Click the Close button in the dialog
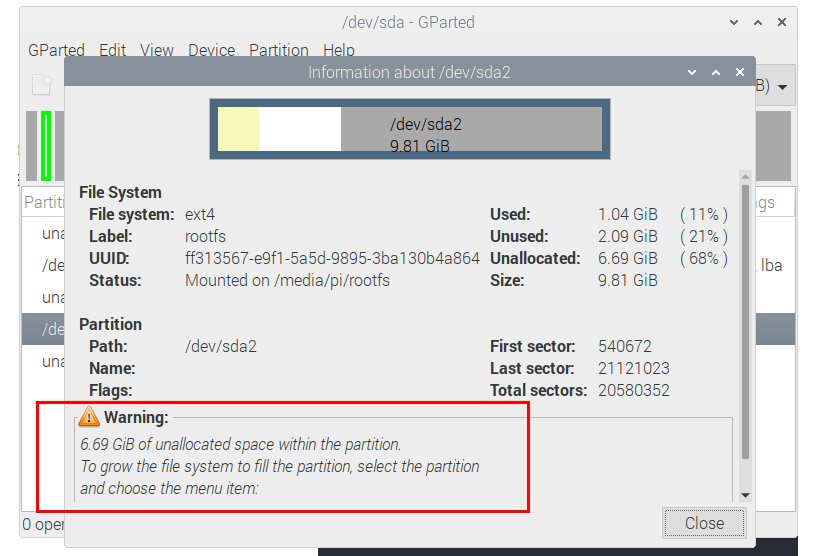Image resolution: width=817 pixels, height=556 pixels. tap(704, 523)
